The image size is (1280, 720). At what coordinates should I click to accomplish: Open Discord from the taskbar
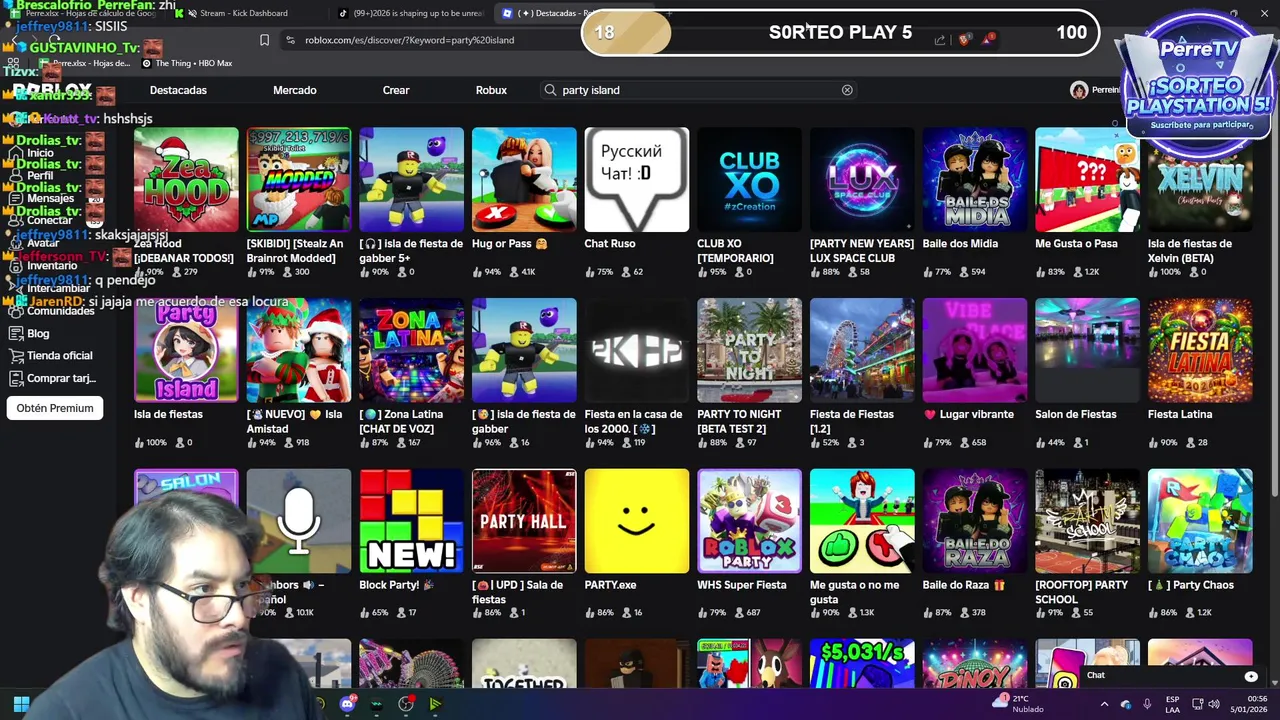tap(347, 704)
